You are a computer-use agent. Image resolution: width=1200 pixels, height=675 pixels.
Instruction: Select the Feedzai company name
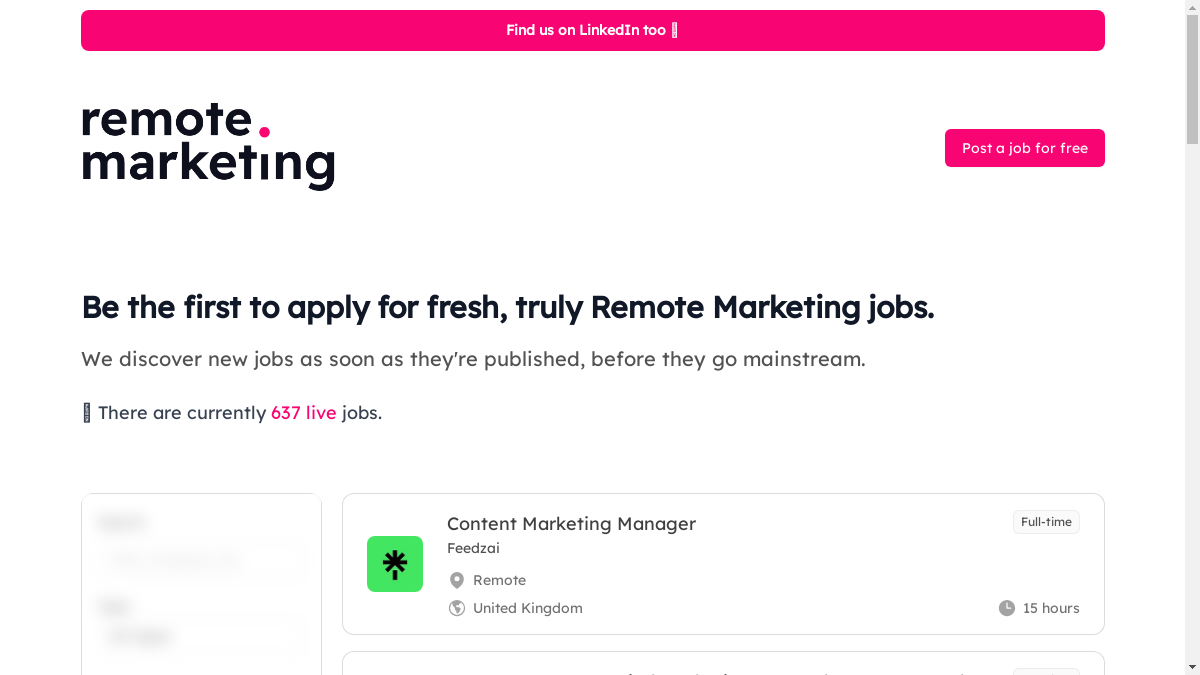tap(473, 548)
